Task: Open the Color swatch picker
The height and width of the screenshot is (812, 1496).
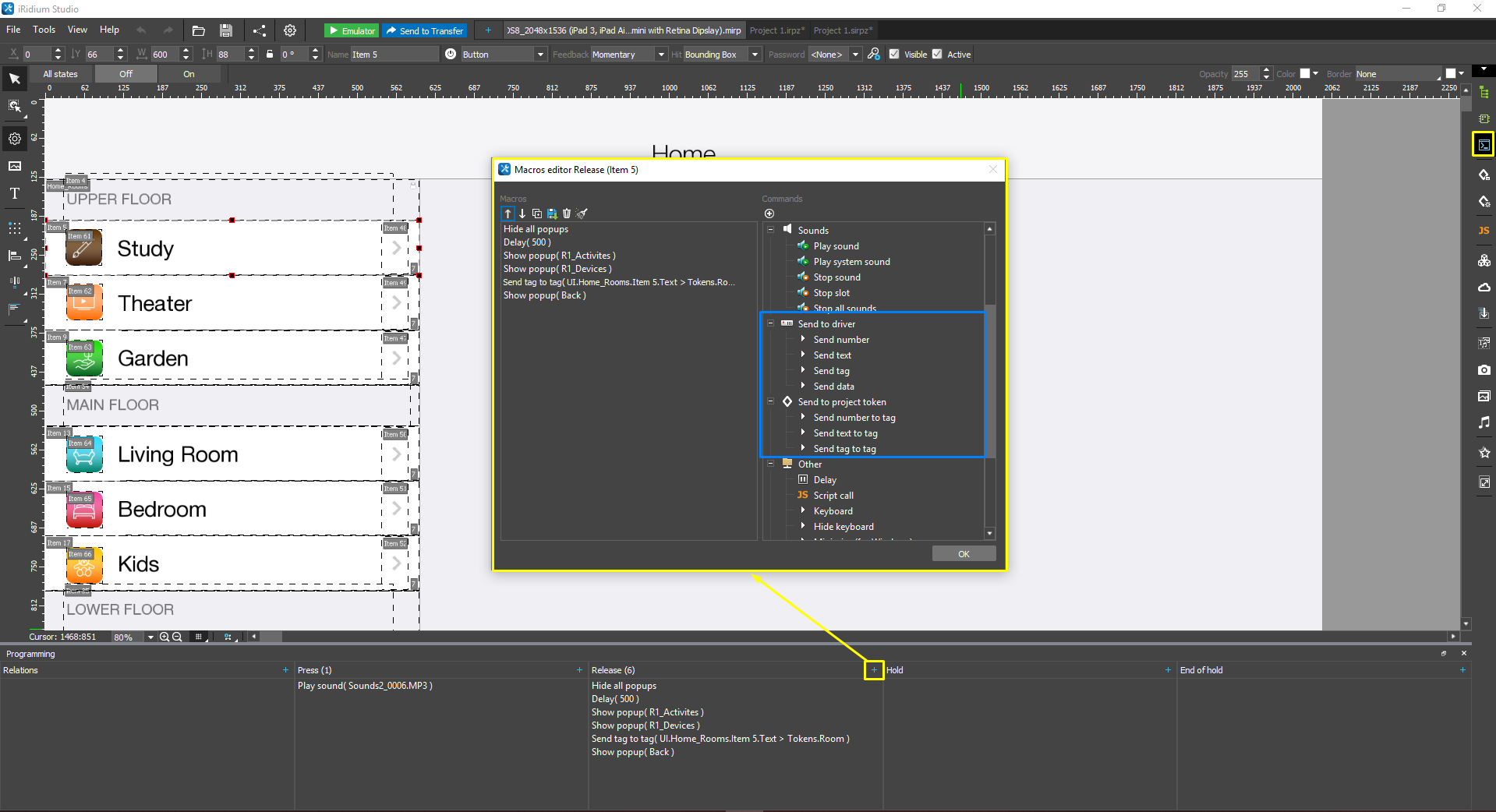Action: coord(1304,72)
